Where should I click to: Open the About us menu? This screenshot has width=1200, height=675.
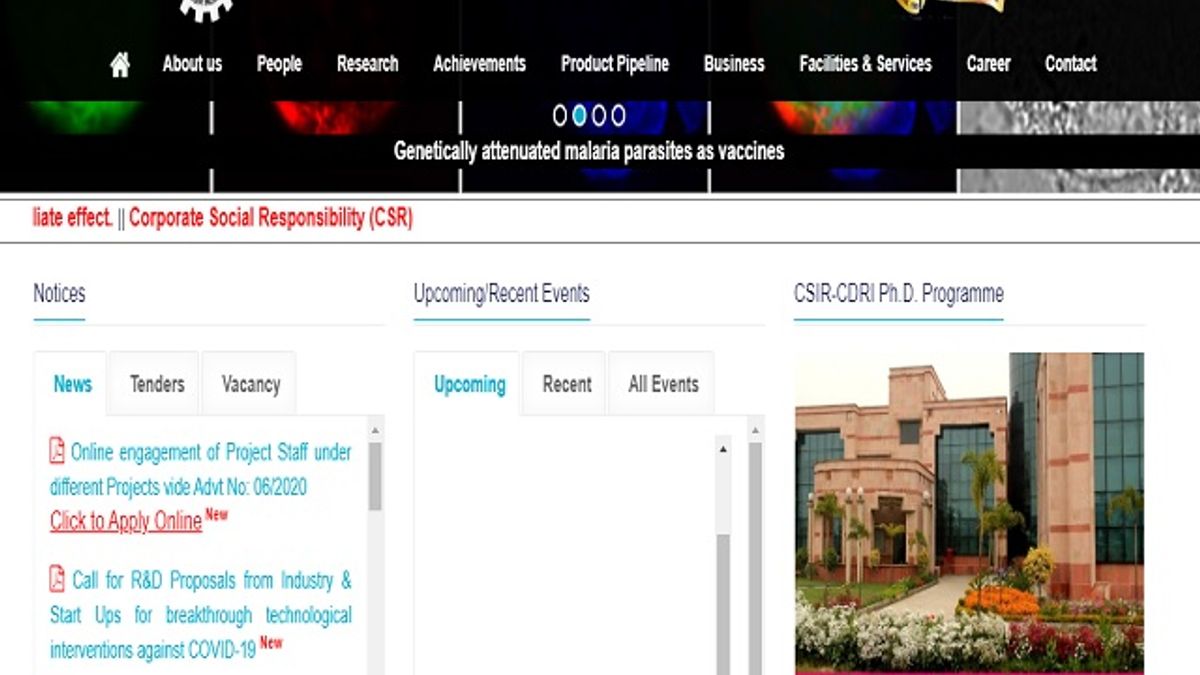coord(192,64)
